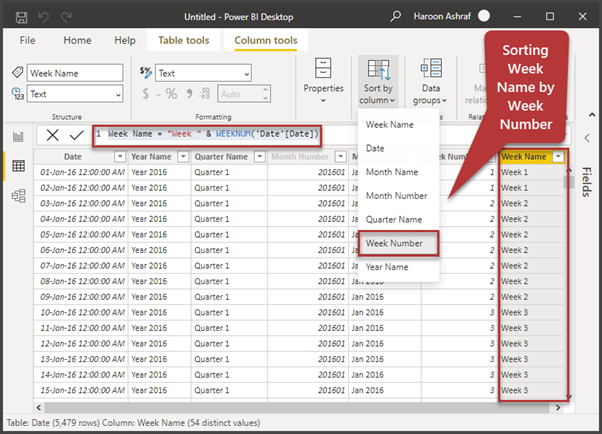The width and height of the screenshot is (602, 434).
Task: Click the Haroon Ashraf account avatar
Action: pos(484,16)
